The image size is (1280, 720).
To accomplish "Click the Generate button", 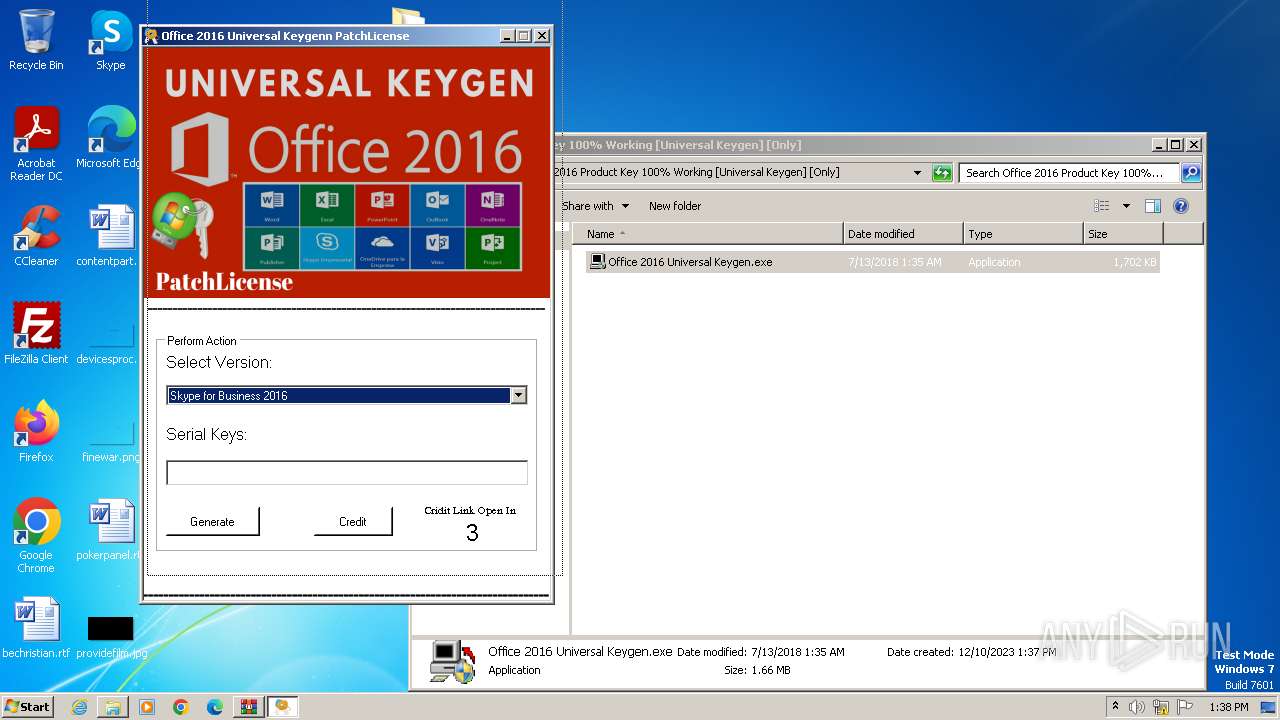I will [x=212, y=521].
